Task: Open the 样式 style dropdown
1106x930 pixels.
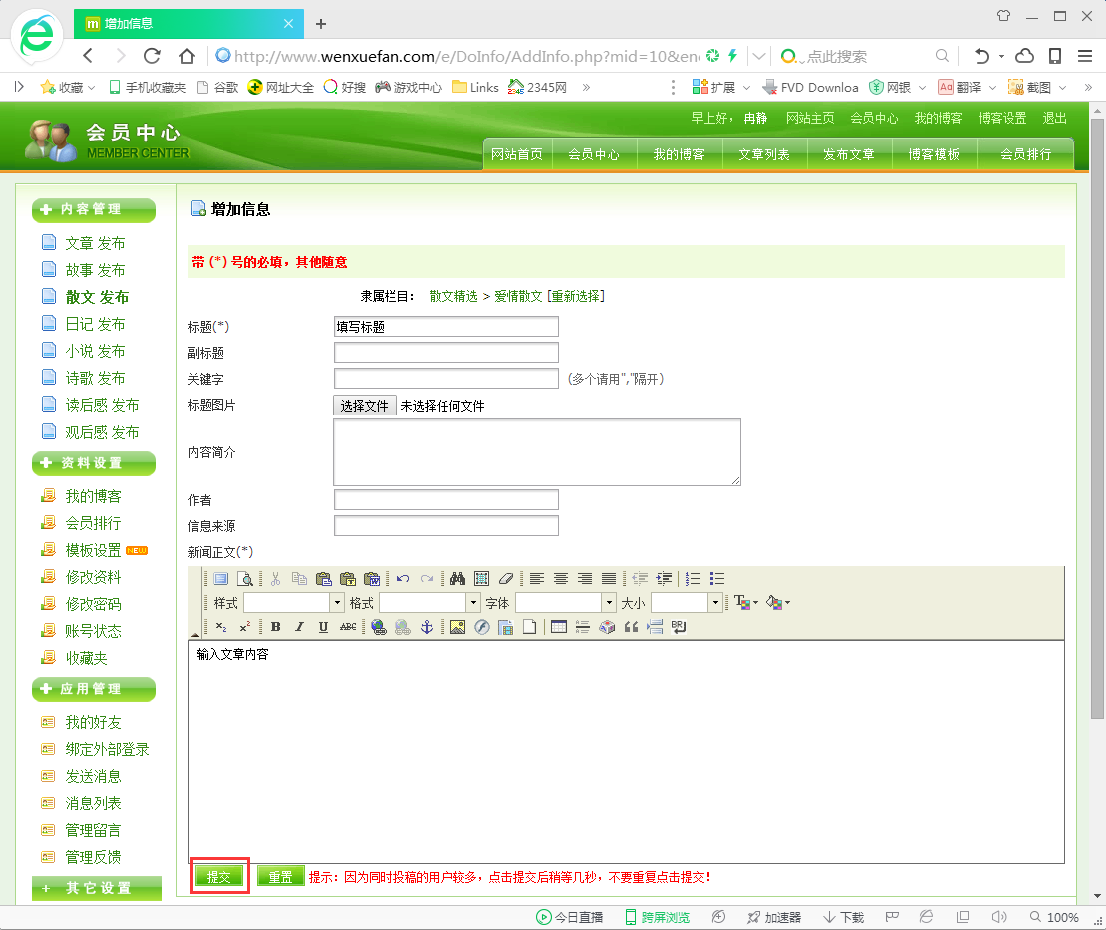Action: (x=337, y=603)
